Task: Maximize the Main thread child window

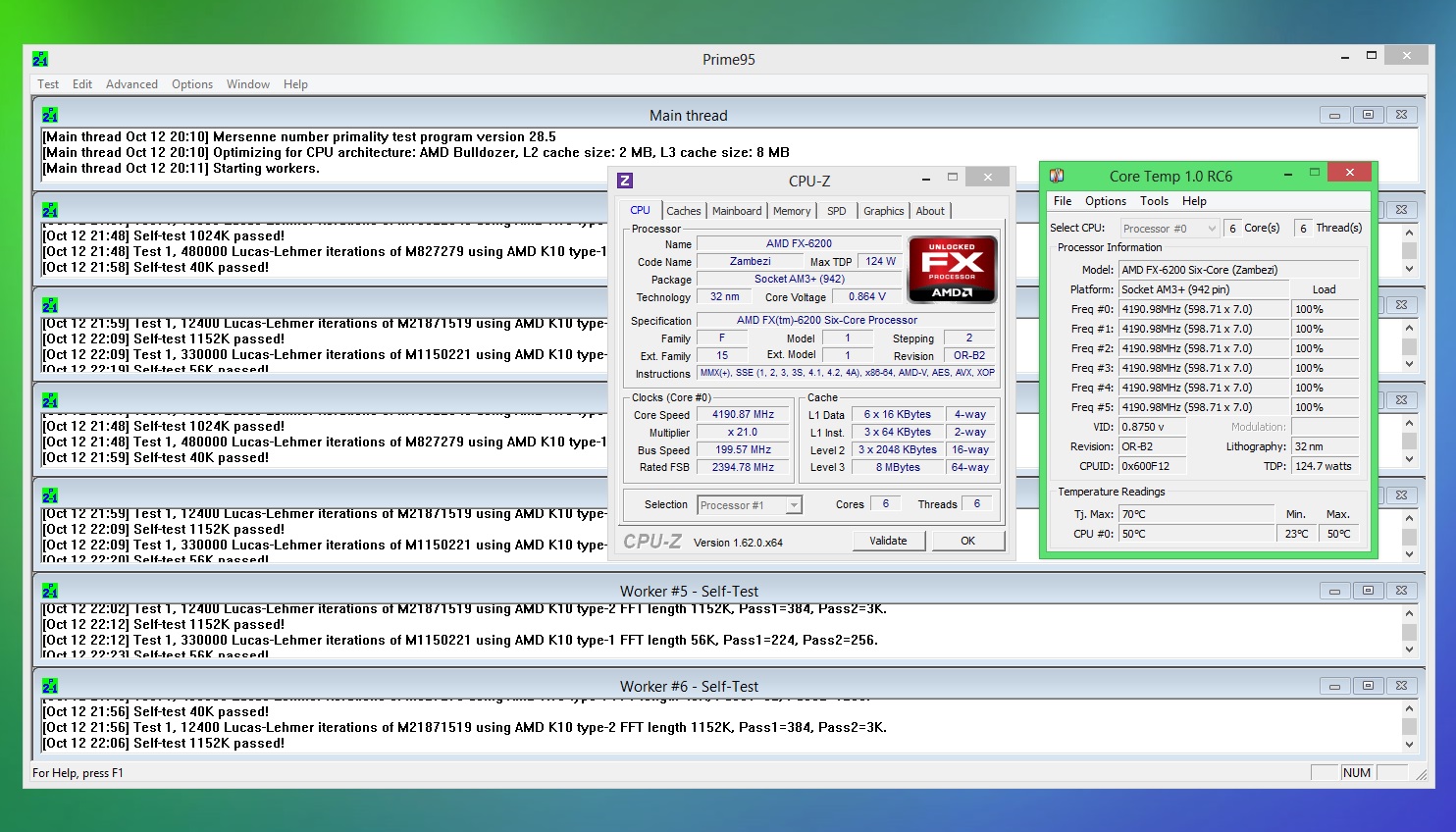Action: point(1368,115)
